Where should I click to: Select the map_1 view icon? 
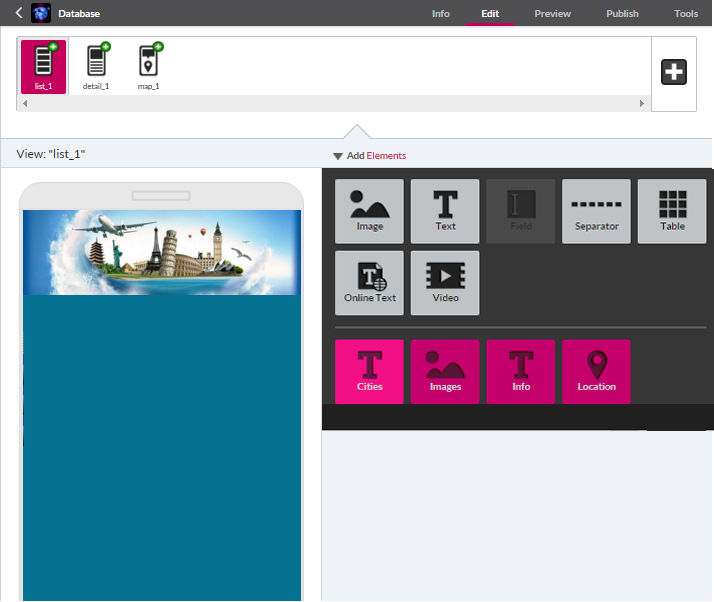pos(149,66)
